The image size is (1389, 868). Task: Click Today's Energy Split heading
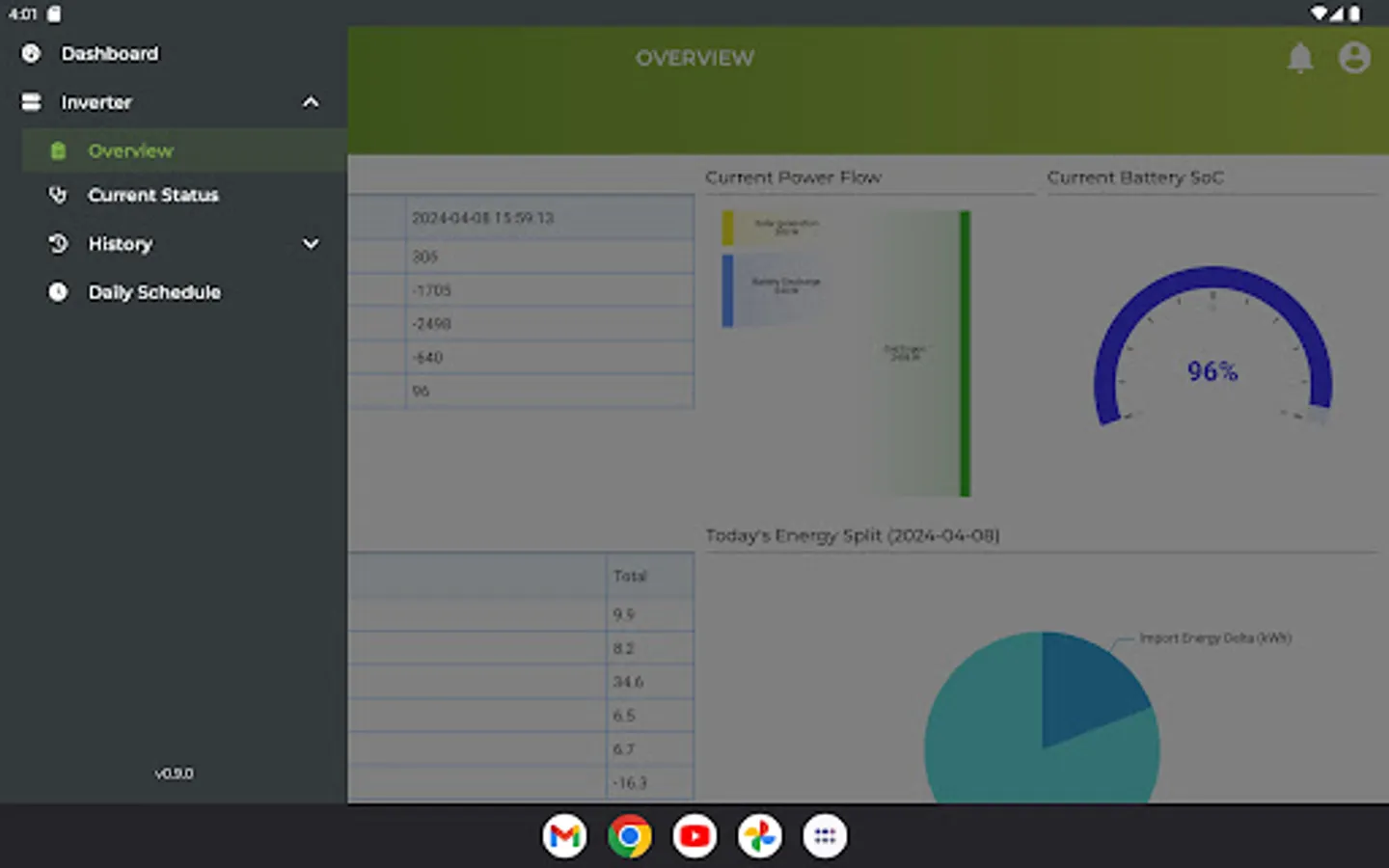click(852, 535)
